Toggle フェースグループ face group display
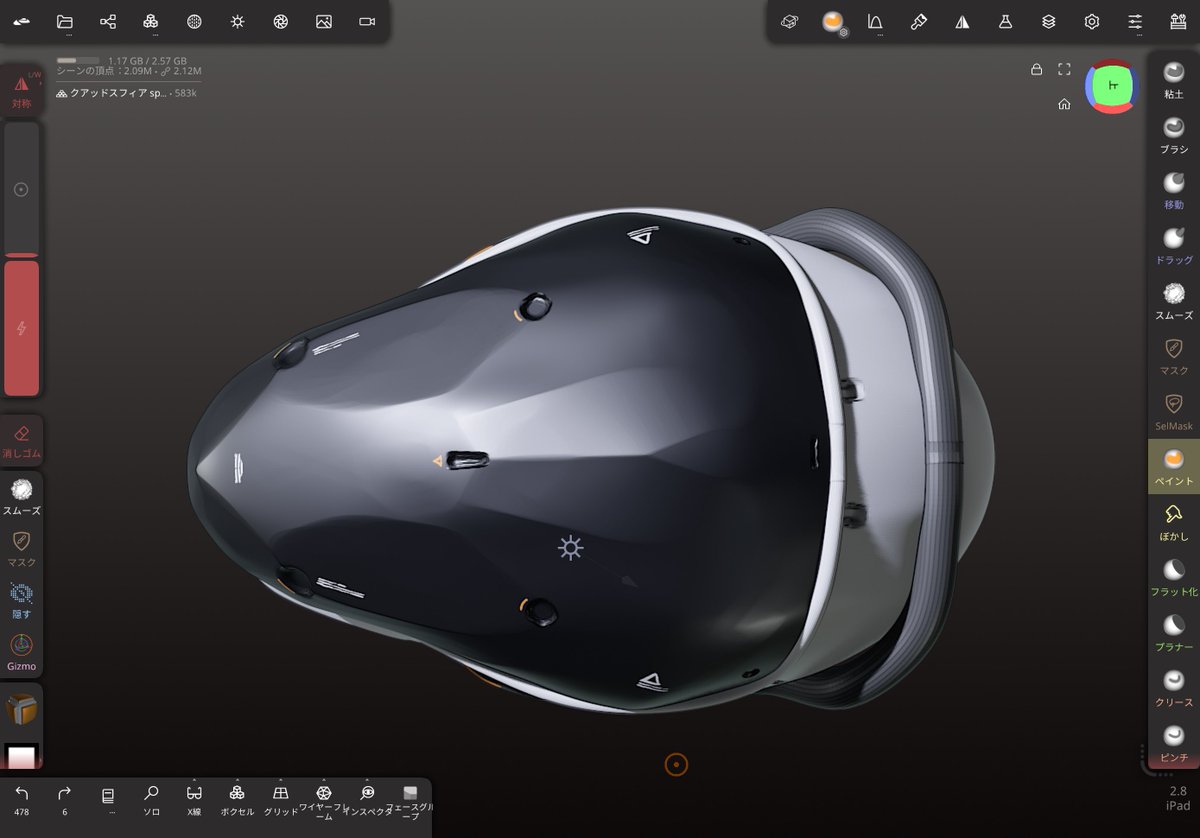Viewport: 1200px width, 838px height. click(410, 802)
